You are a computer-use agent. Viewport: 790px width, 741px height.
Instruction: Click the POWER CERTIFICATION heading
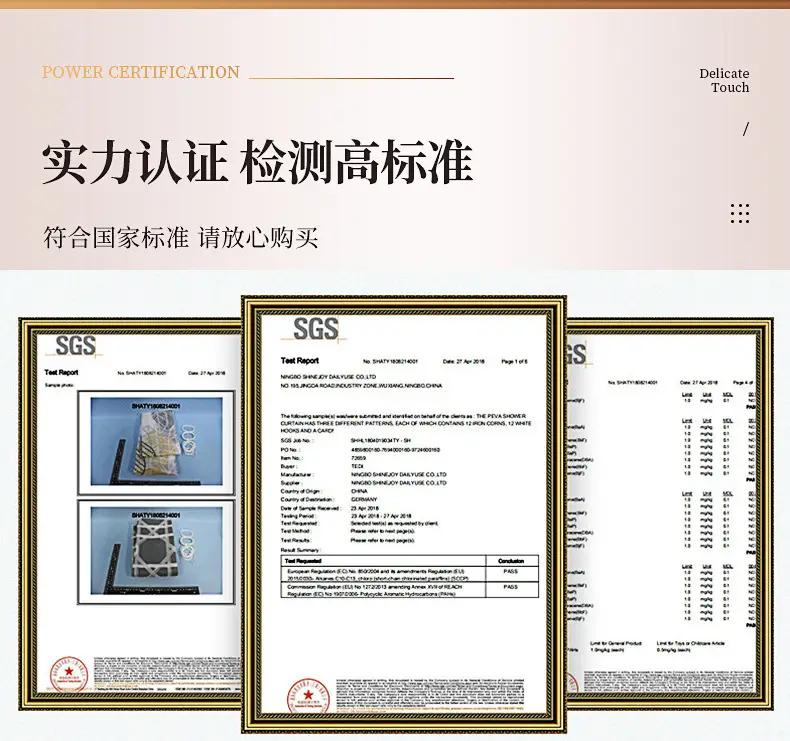click(141, 72)
